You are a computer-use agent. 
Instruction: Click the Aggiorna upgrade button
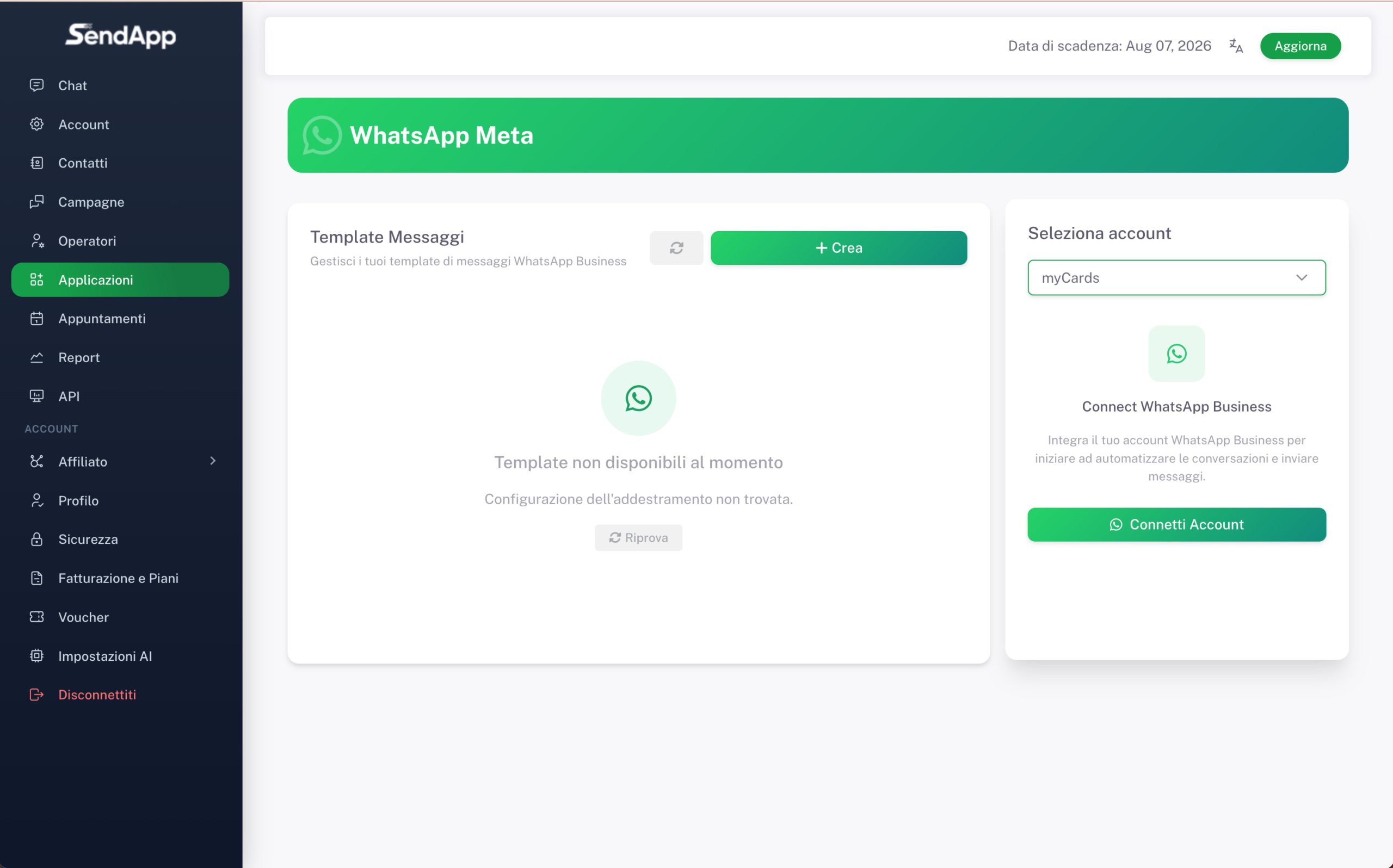pos(1300,46)
